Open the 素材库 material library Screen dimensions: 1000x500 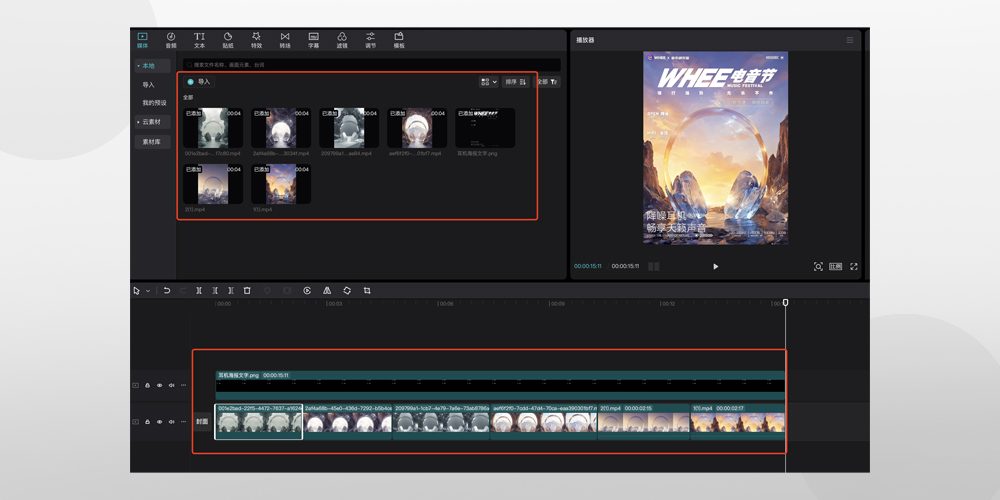(152, 142)
